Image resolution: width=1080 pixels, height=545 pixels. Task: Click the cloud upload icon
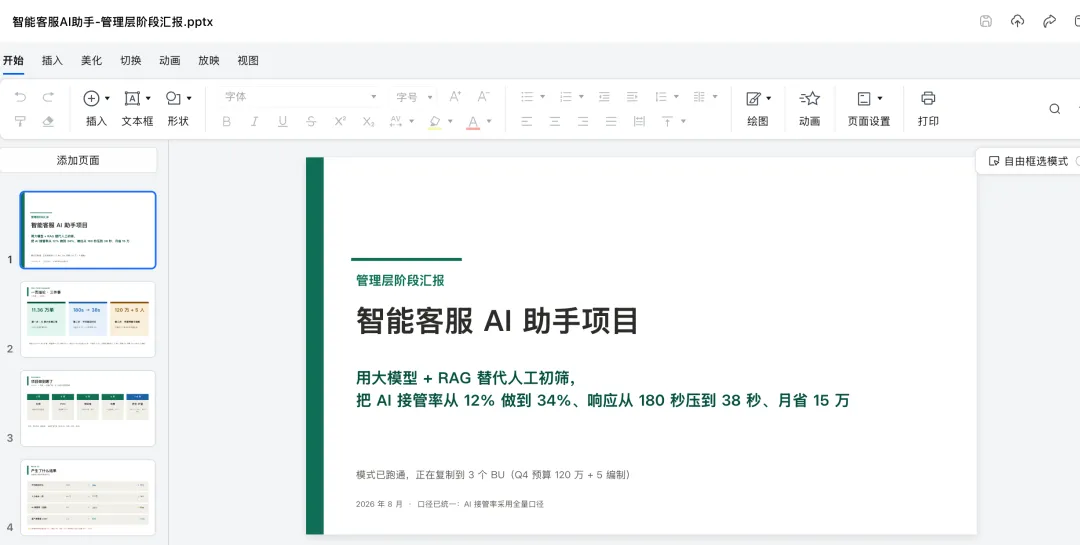point(1017,21)
